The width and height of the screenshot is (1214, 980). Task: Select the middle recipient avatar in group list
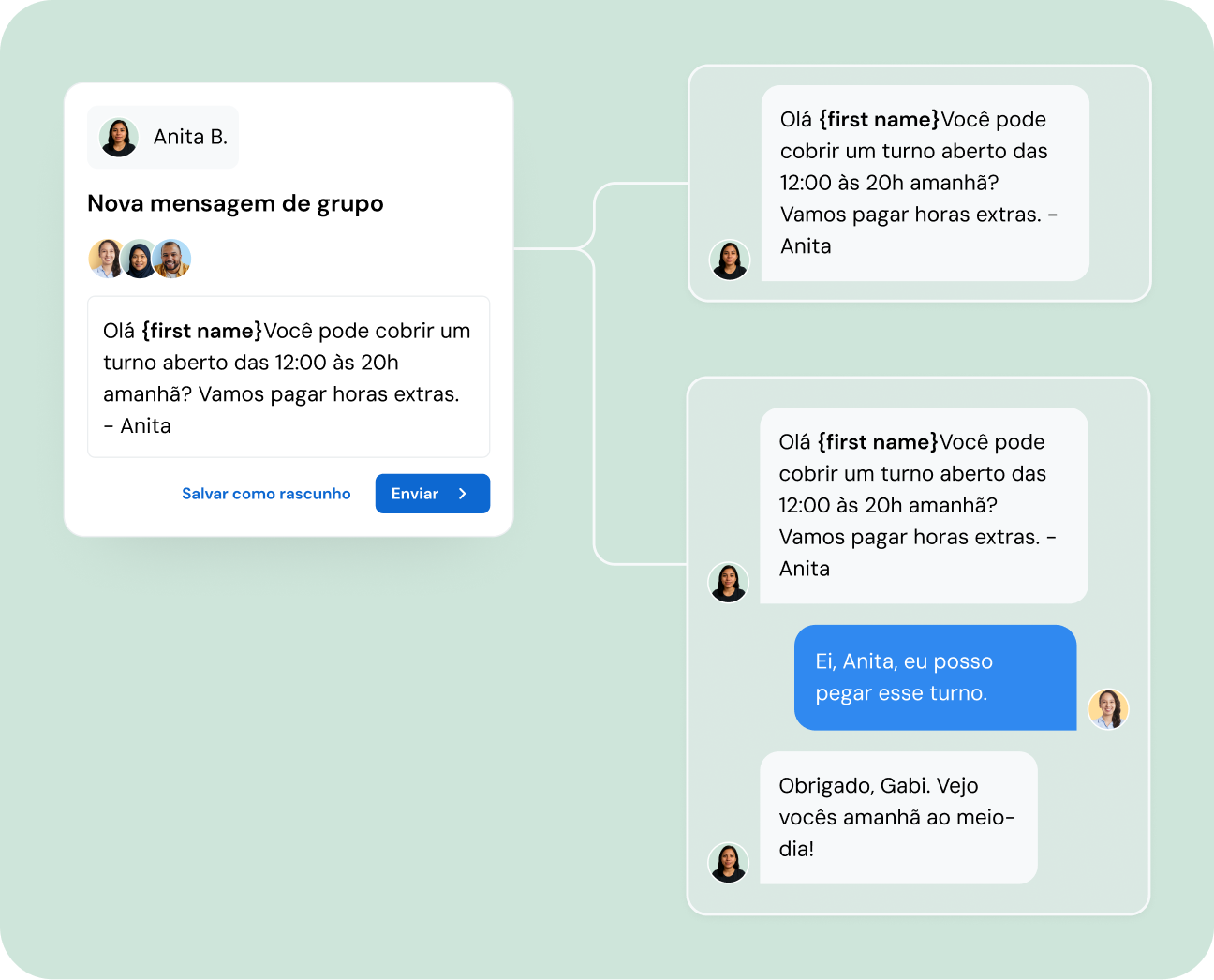(x=139, y=259)
